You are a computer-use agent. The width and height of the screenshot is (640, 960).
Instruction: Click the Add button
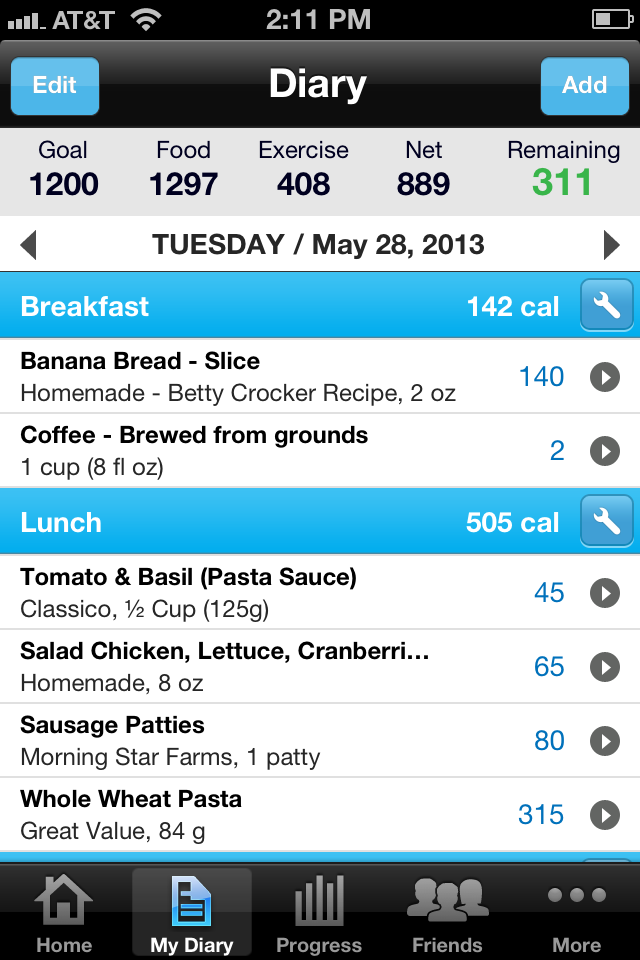585,86
